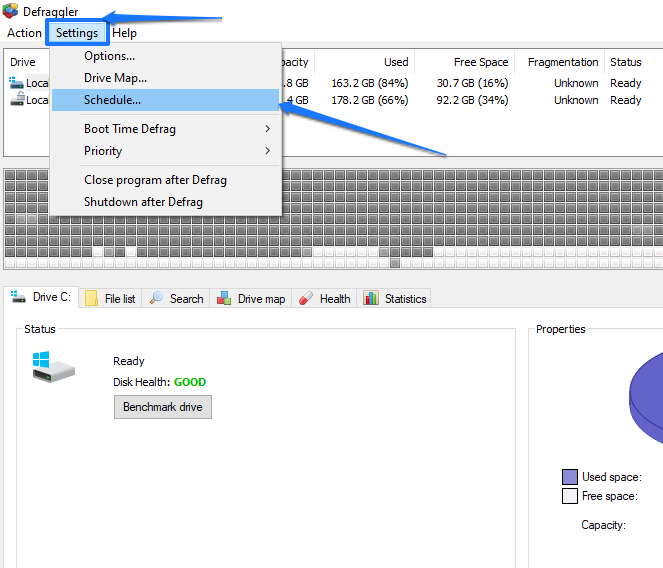The height and width of the screenshot is (568, 663).
Task: Select the second local disk drive icon
Action: tap(17, 99)
